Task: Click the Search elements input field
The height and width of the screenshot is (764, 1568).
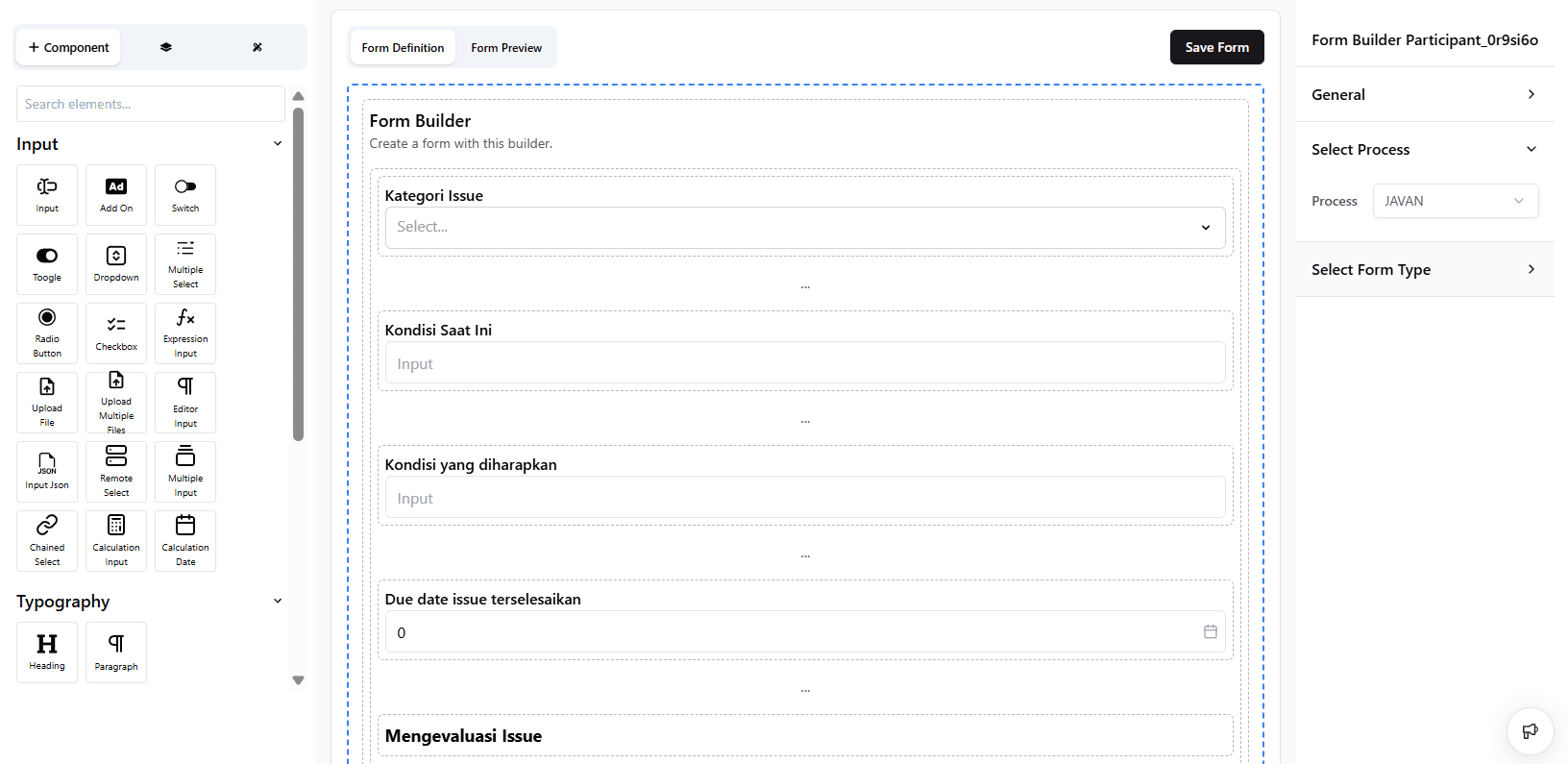Action: coord(151,104)
